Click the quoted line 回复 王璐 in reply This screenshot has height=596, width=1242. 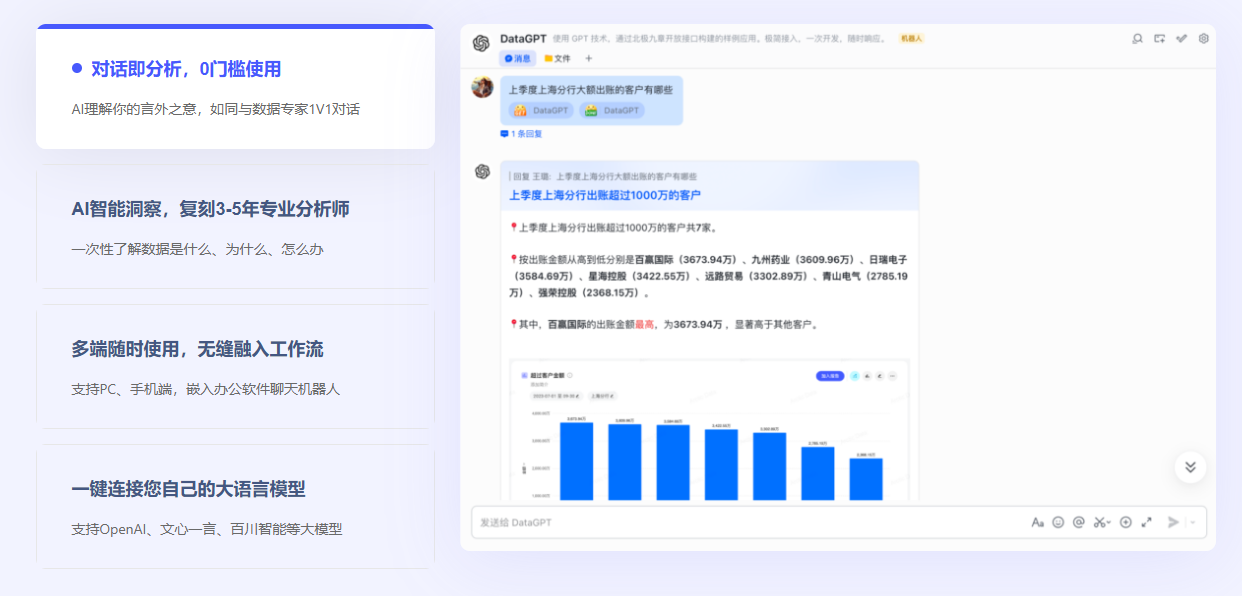(603, 176)
